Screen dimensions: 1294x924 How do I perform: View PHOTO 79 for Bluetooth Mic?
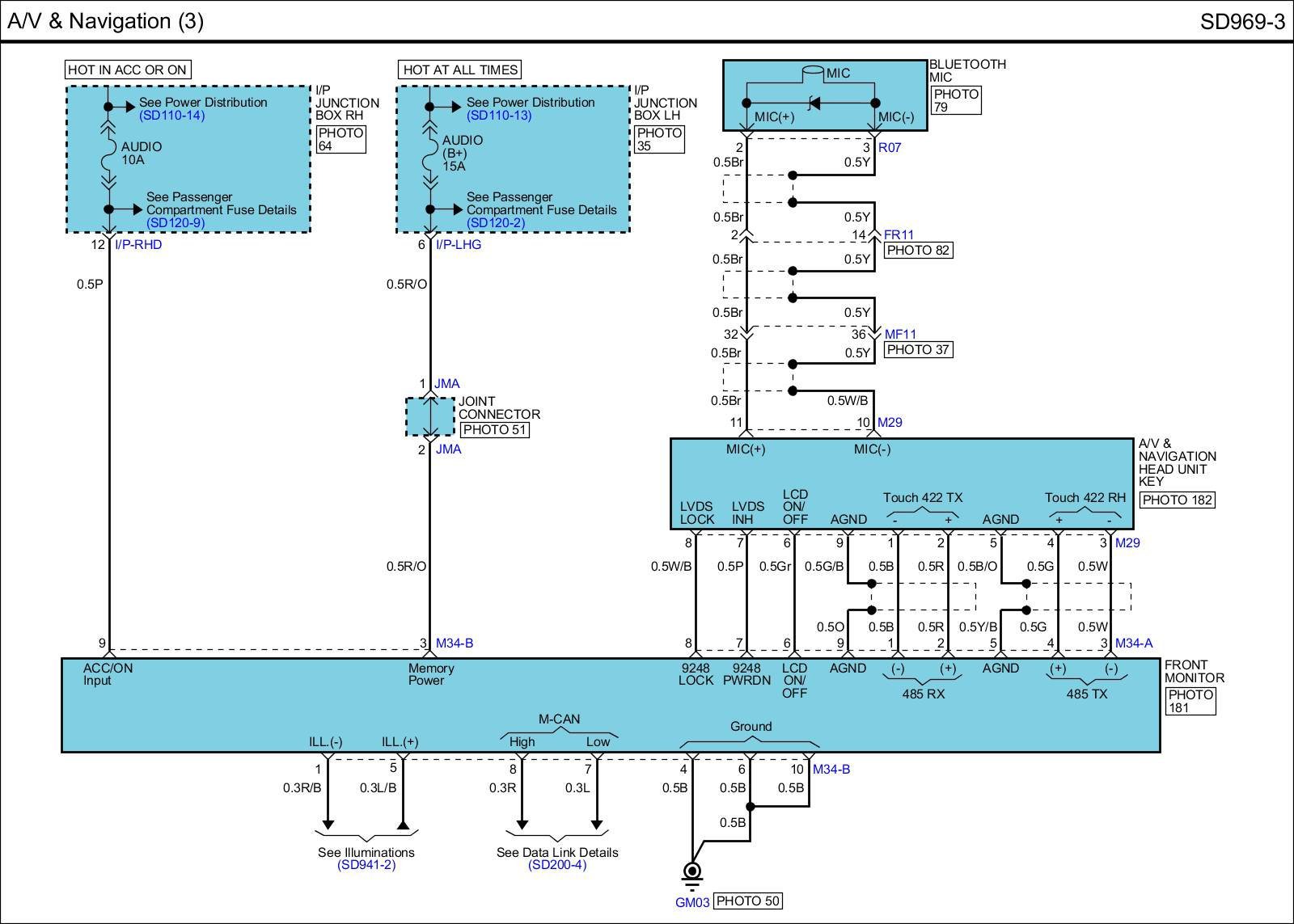click(x=955, y=100)
